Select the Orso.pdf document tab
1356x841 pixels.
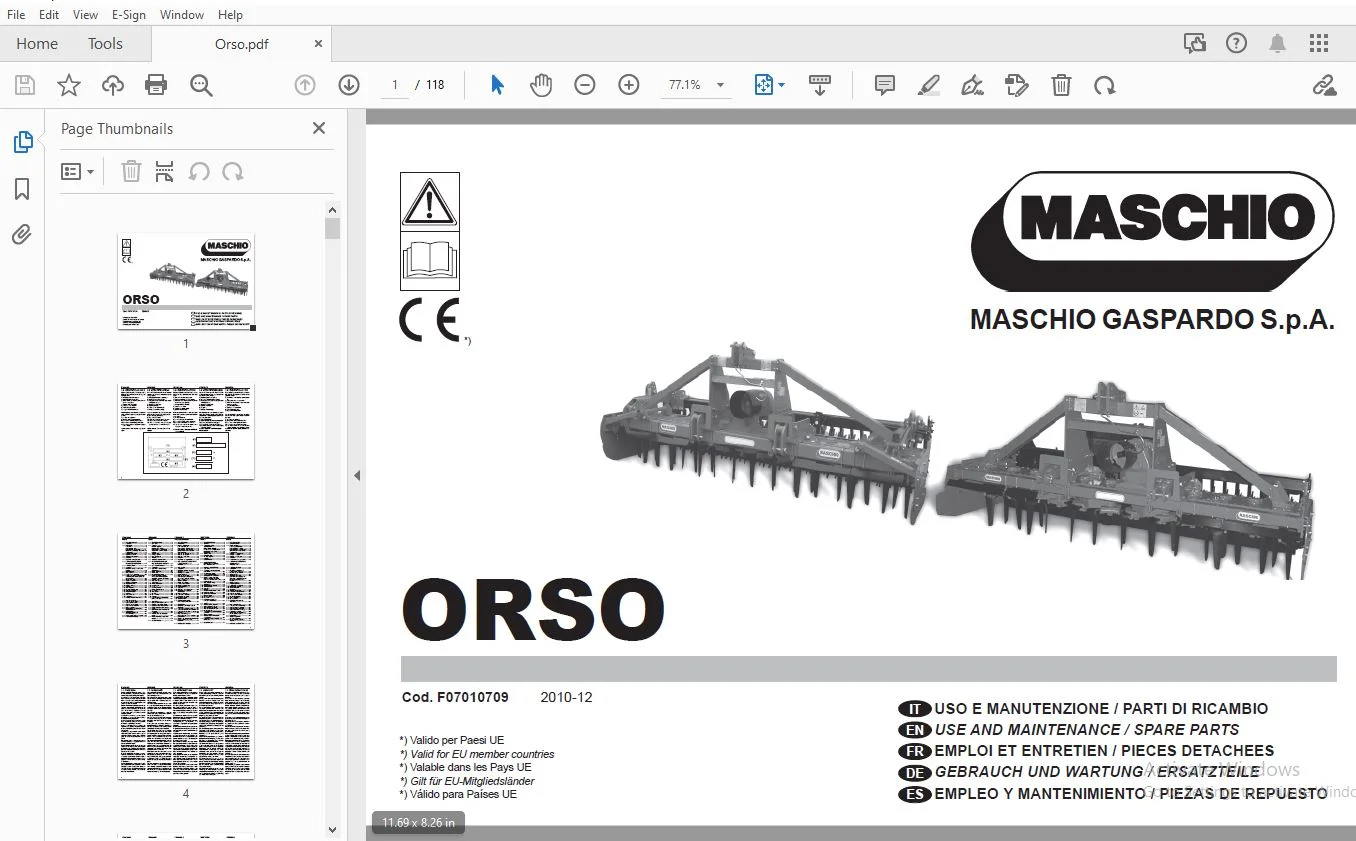click(x=241, y=44)
